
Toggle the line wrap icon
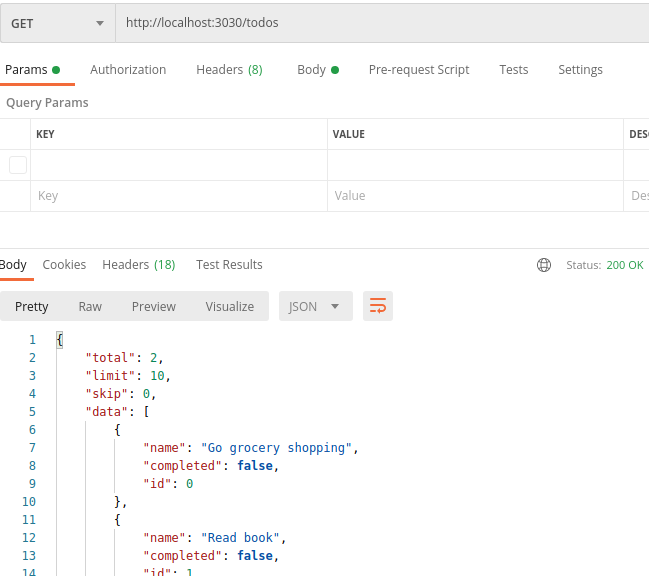click(378, 306)
